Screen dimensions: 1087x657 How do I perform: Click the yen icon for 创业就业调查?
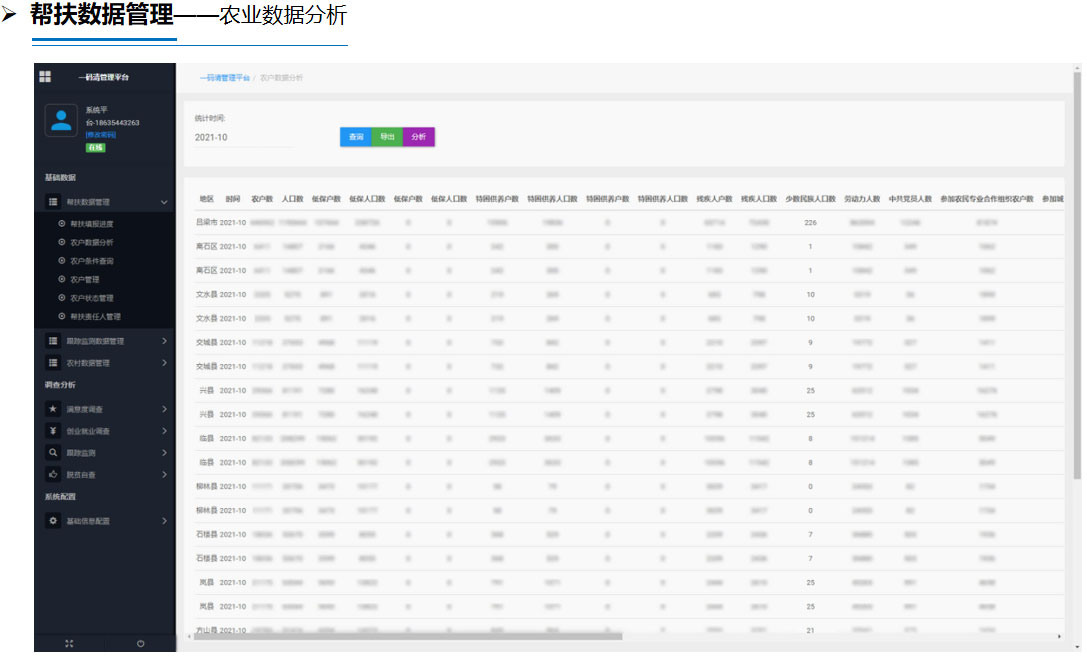53,431
